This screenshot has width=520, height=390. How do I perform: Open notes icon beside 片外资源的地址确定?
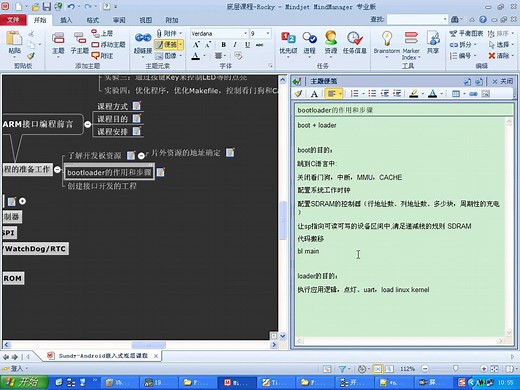(230, 153)
